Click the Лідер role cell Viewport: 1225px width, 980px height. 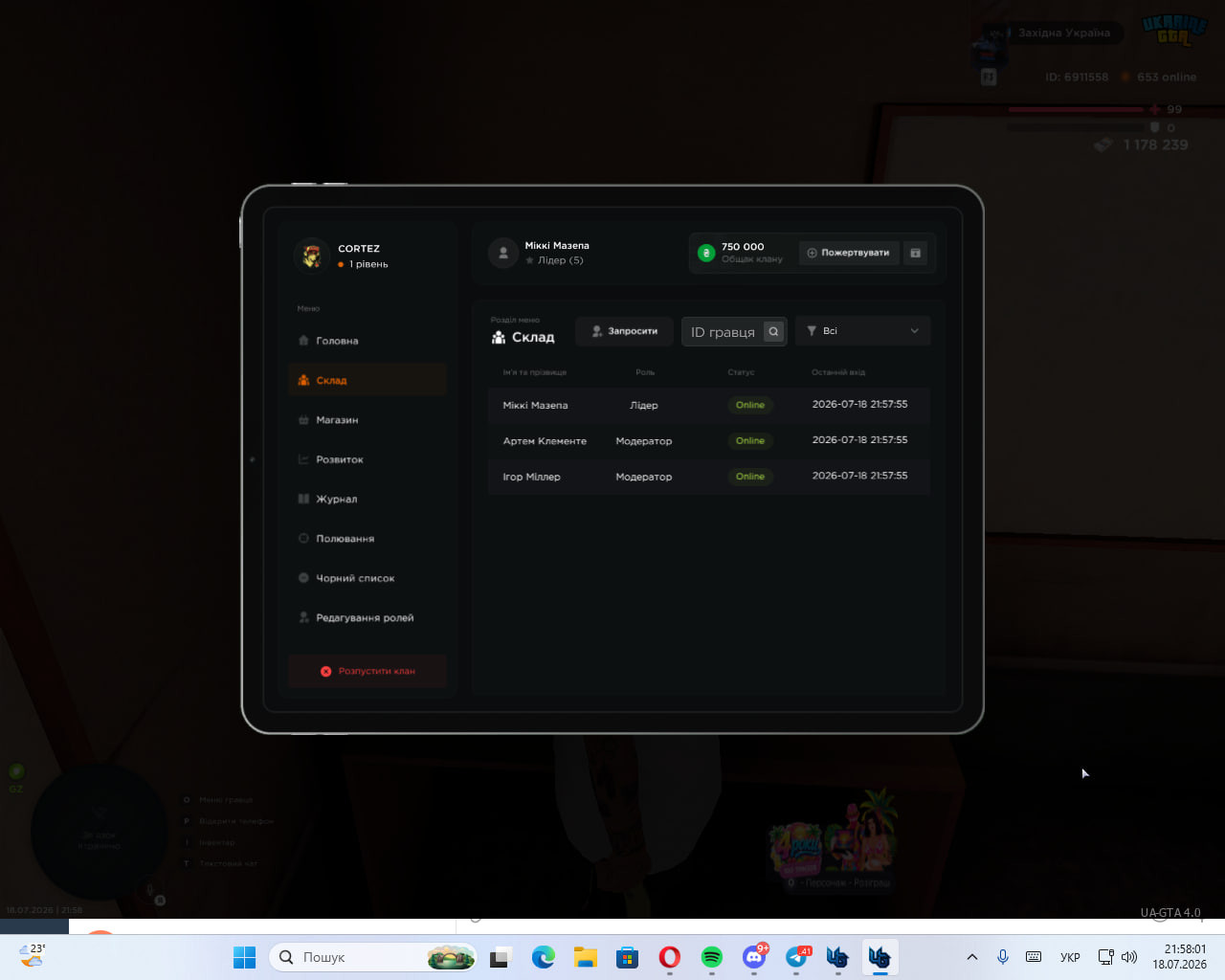point(644,406)
